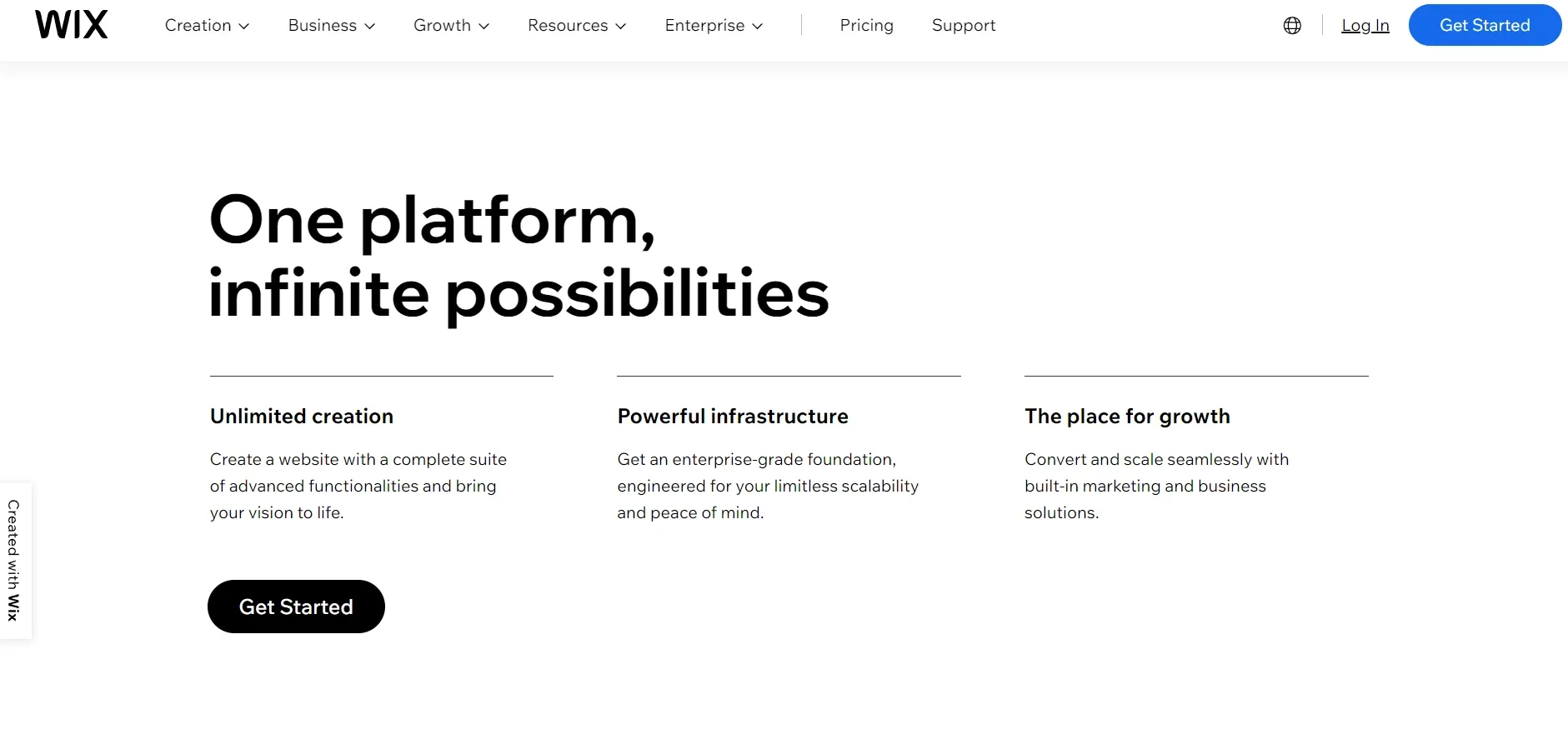Click the Wix logo in header

coord(72,25)
